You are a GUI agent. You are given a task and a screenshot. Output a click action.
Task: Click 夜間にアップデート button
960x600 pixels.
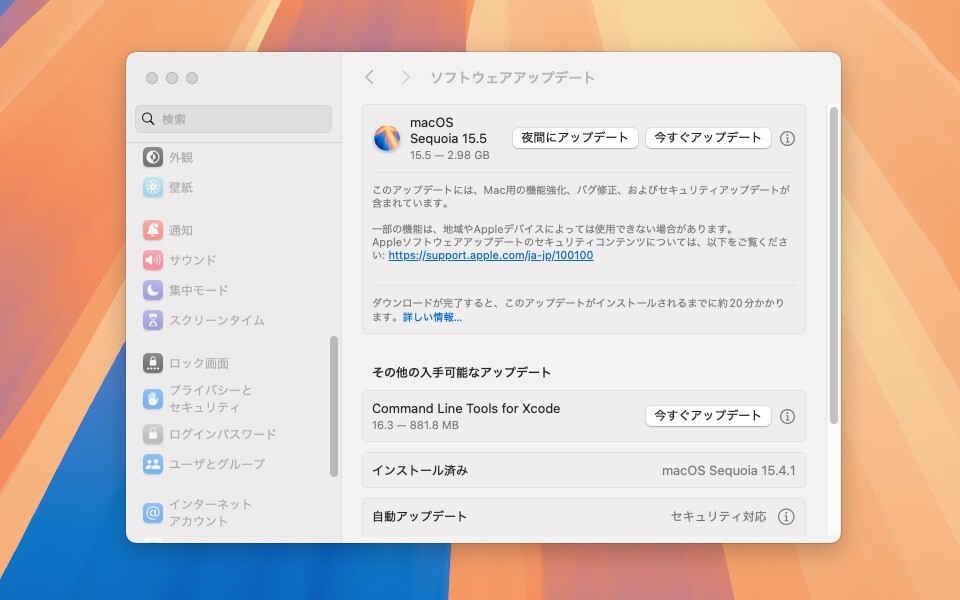pos(575,138)
